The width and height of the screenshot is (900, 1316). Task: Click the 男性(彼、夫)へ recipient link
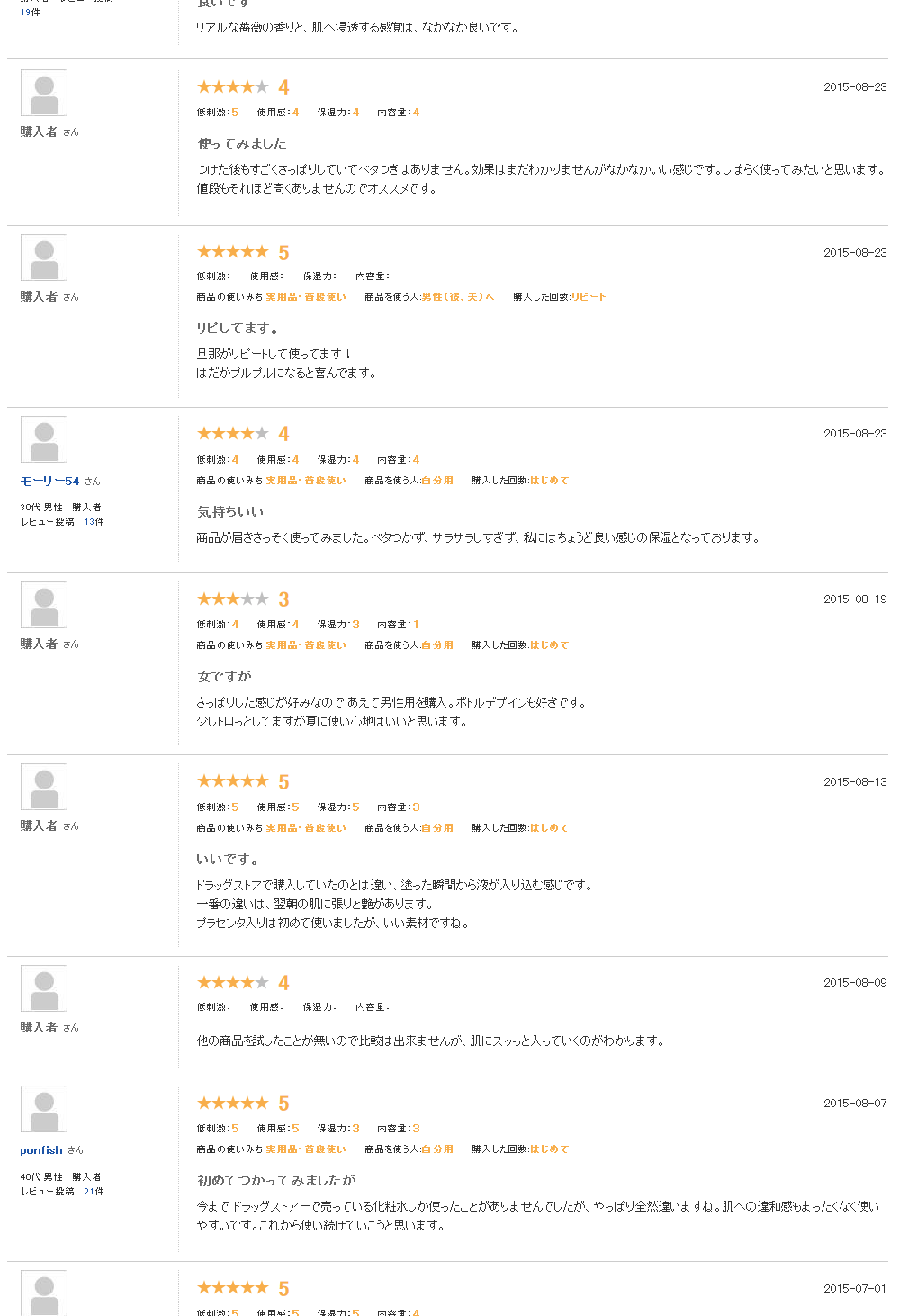click(x=458, y=297)
